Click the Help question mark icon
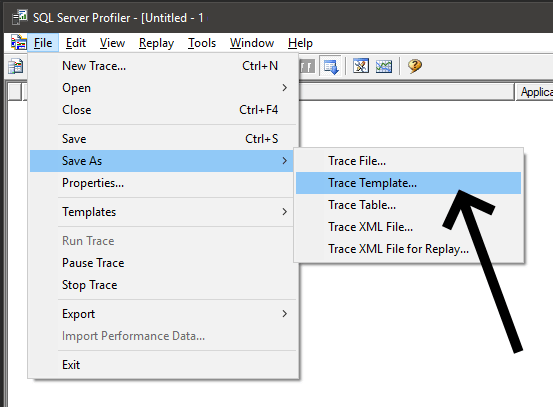553x407 pixels. pos(414,66)
